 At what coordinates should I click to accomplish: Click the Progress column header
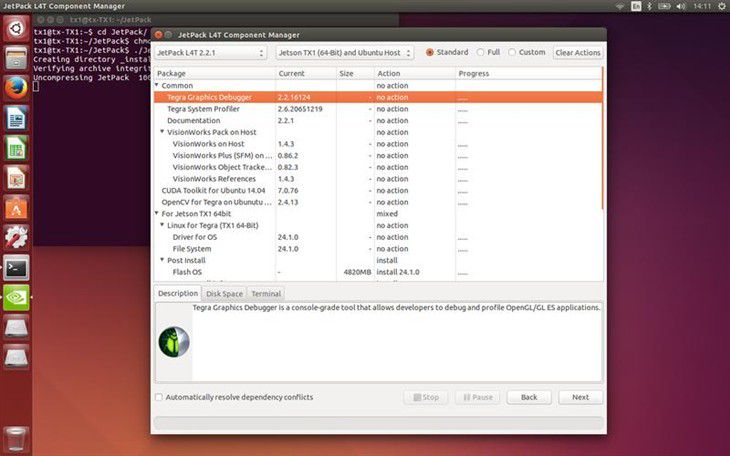coord(528,73)
